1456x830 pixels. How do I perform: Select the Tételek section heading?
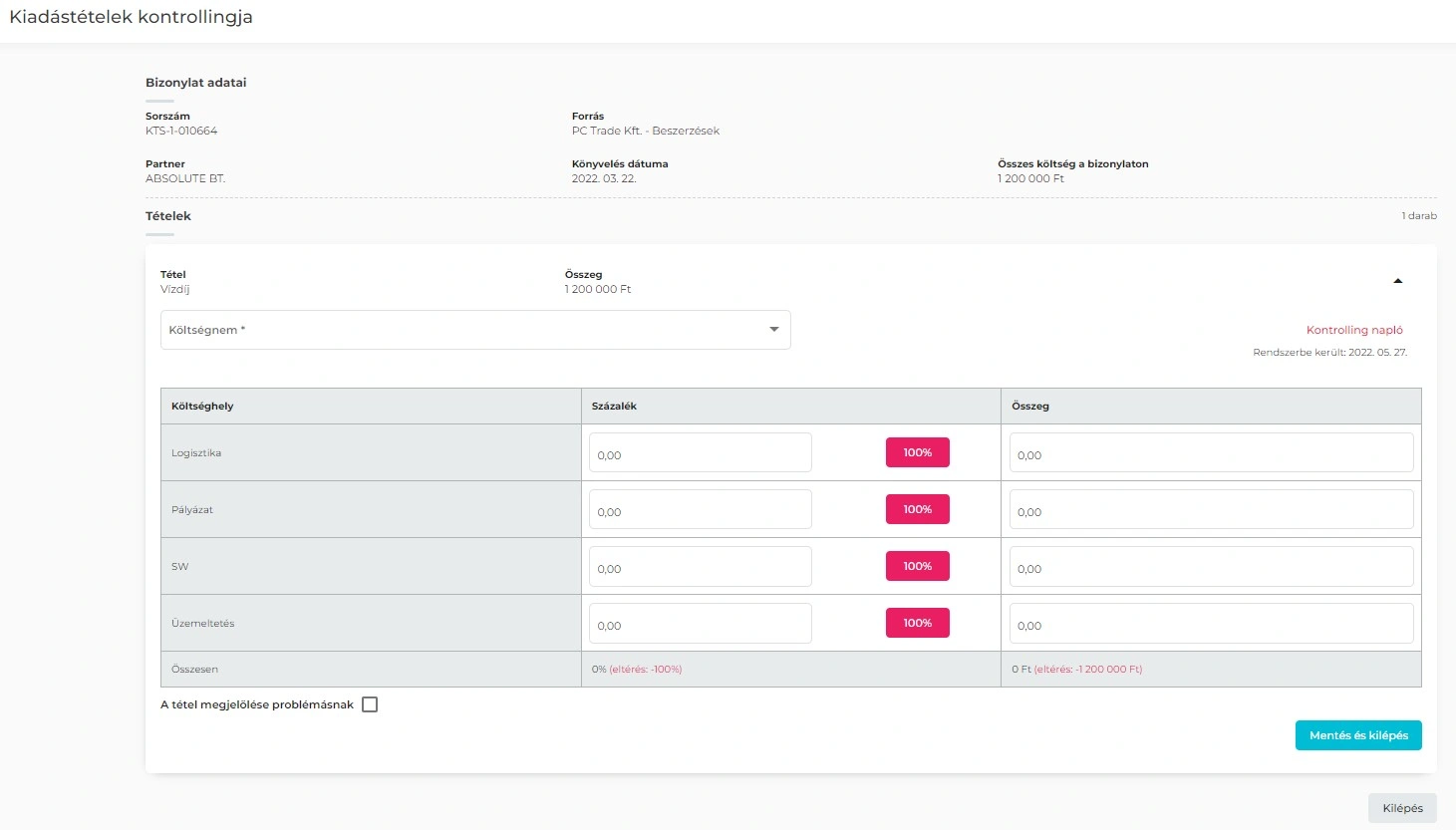coord(168,216)
